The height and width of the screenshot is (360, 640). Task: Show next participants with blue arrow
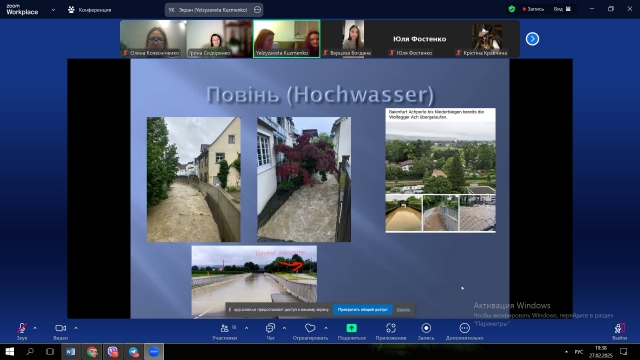coord(532,39)
